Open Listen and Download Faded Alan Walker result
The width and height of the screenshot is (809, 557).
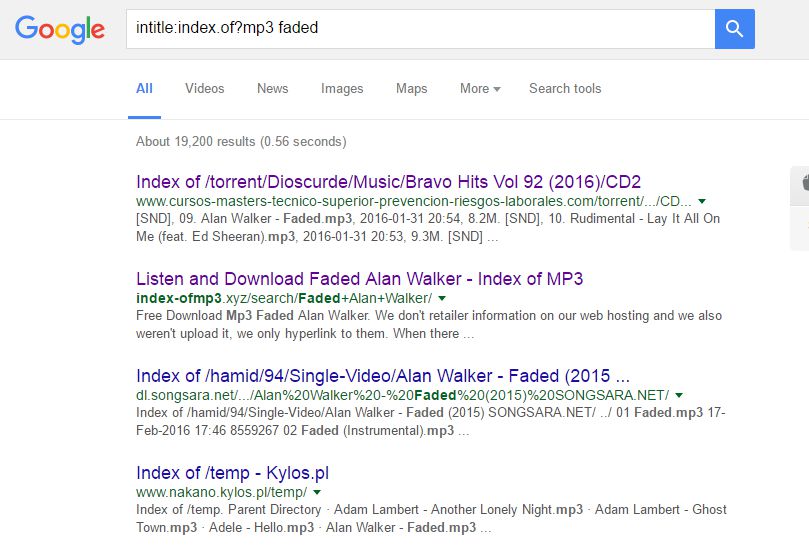click(x=360, y=278)
